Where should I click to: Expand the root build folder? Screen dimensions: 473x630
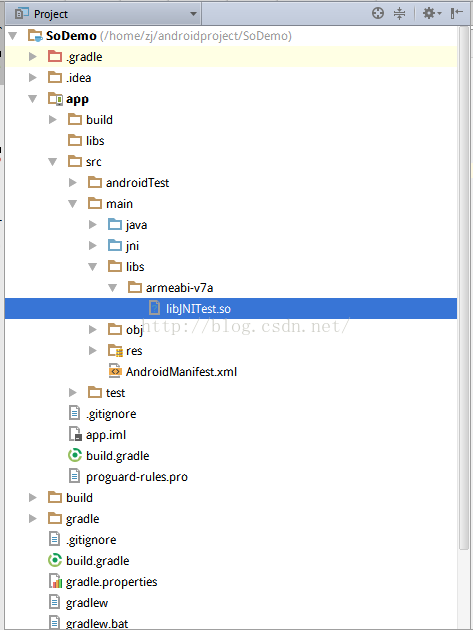pos(33,498)
